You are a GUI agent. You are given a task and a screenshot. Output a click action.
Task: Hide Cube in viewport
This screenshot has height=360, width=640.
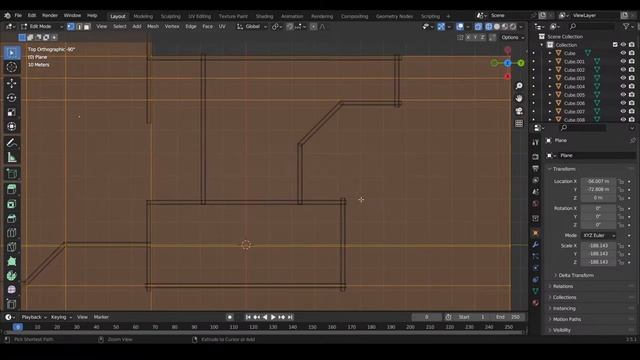pos(623,53)
